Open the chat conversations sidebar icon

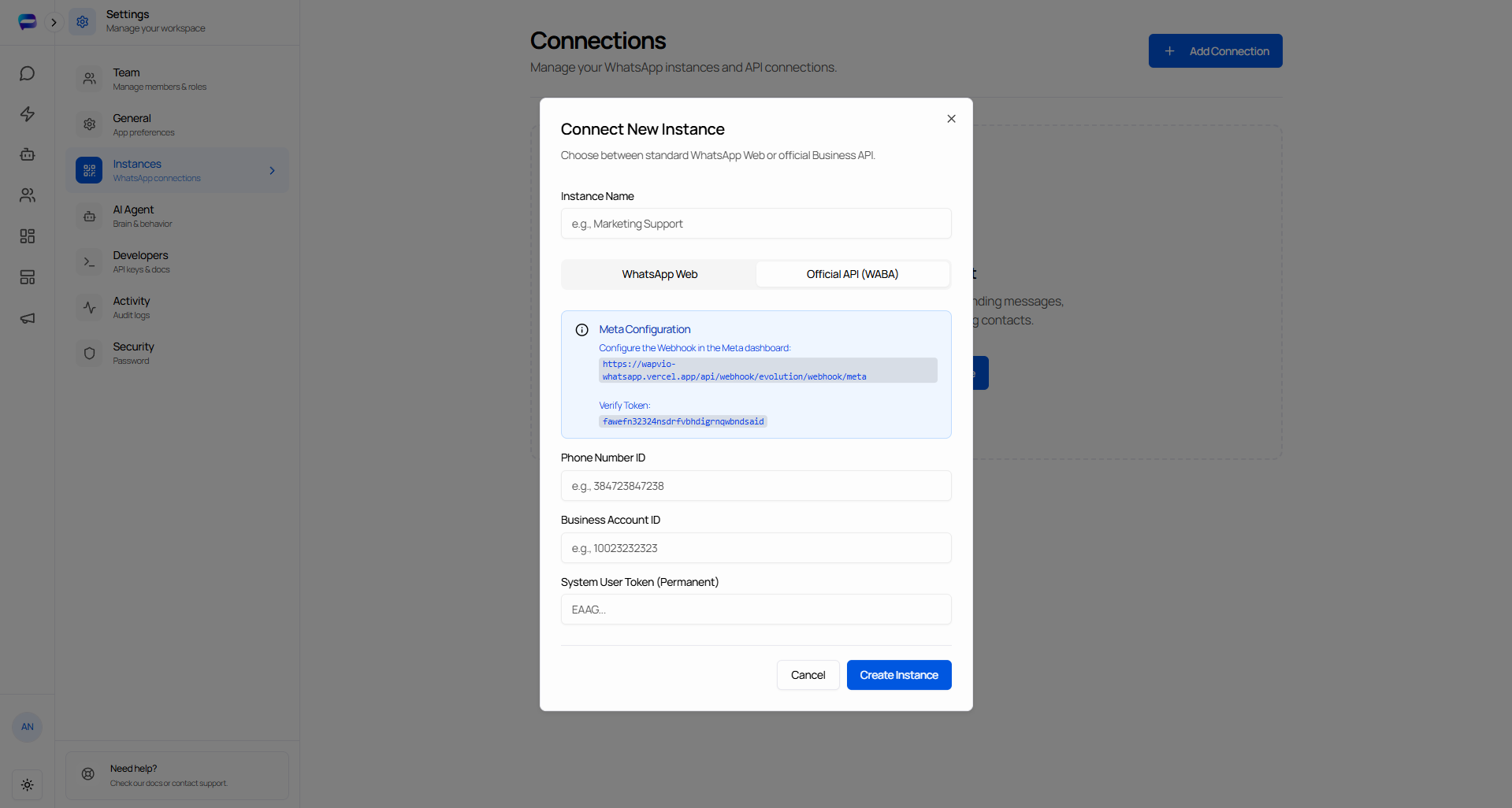(27, 73)
